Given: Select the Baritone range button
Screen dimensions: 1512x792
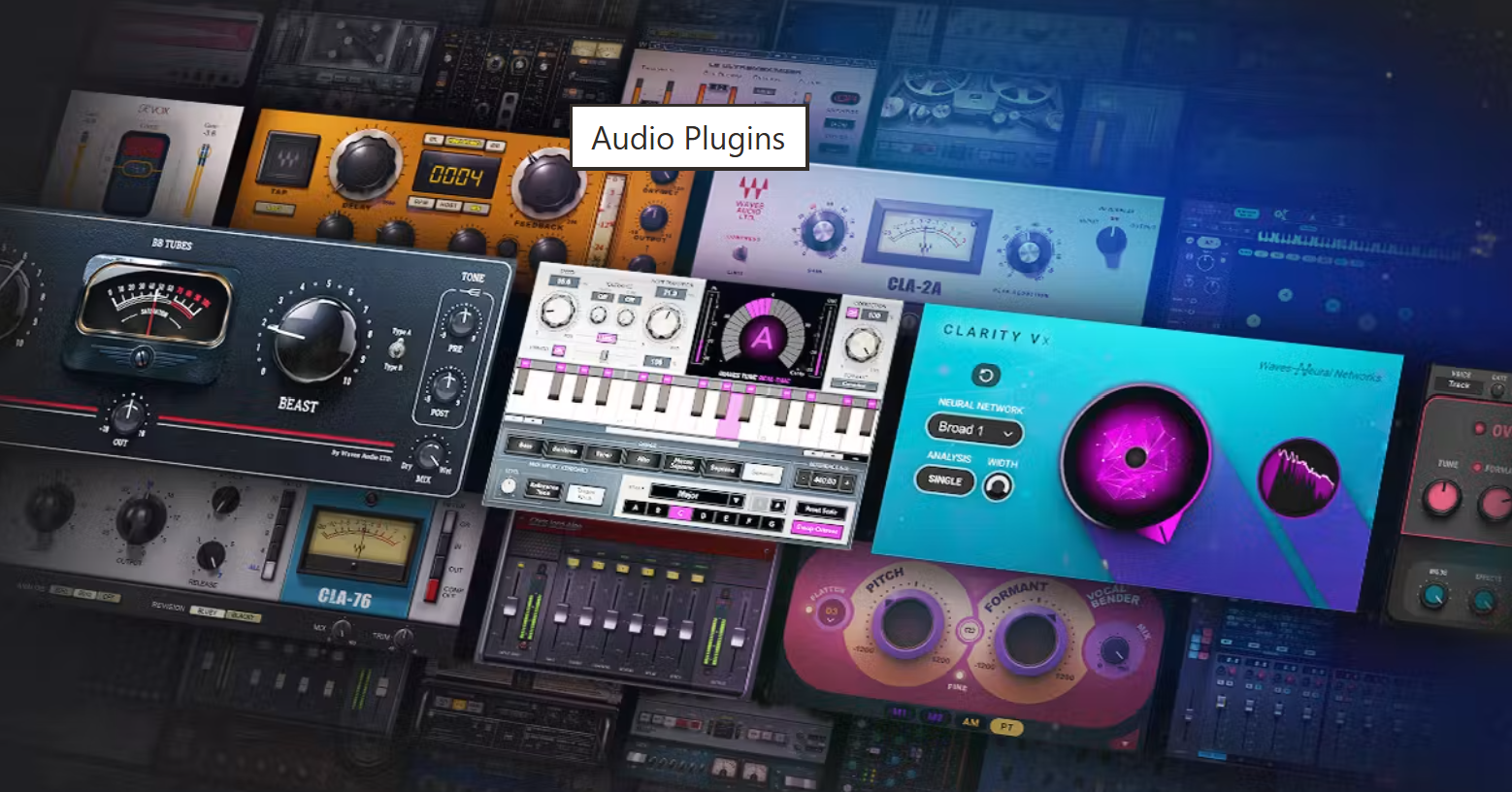Looking at the screenshot, I should [x=565, y=450].
